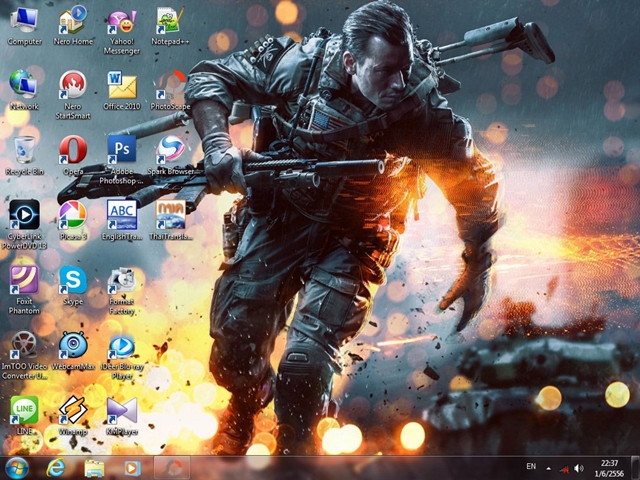Open the Windows Start menu
640x480 pixels.
17,468
